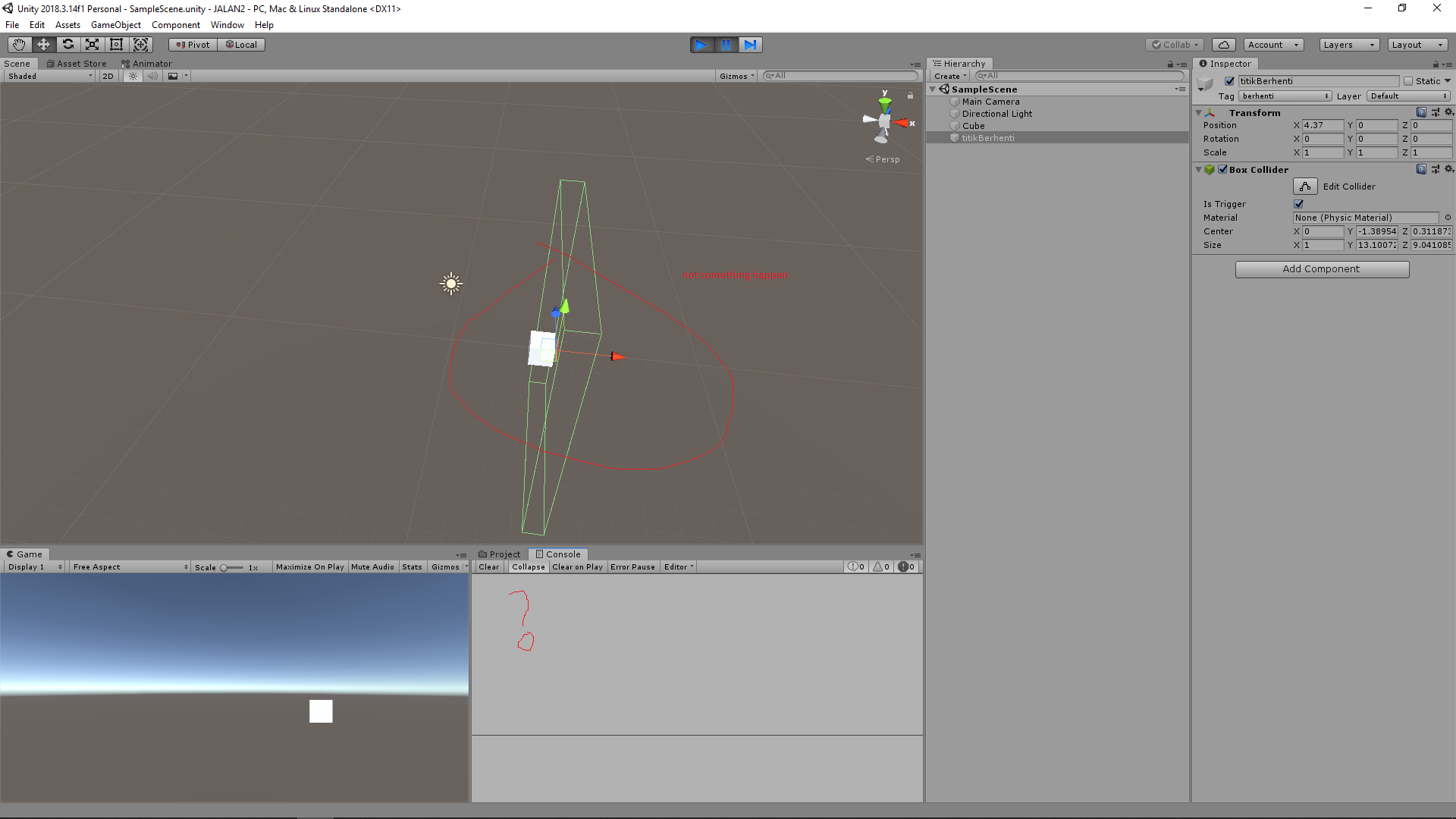1456x819 pixels.
Task: Select the Rect Transform tool
Action: click(116, 45)
